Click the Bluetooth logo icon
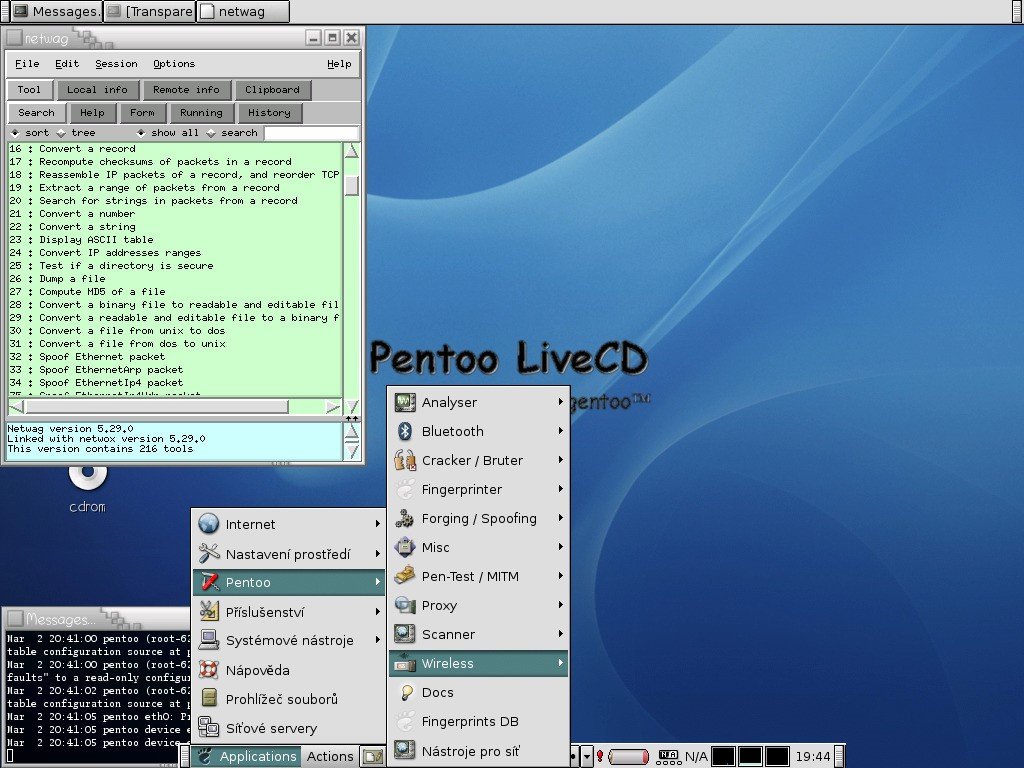Screen dimensions: 1024x768 click(405, 431)
